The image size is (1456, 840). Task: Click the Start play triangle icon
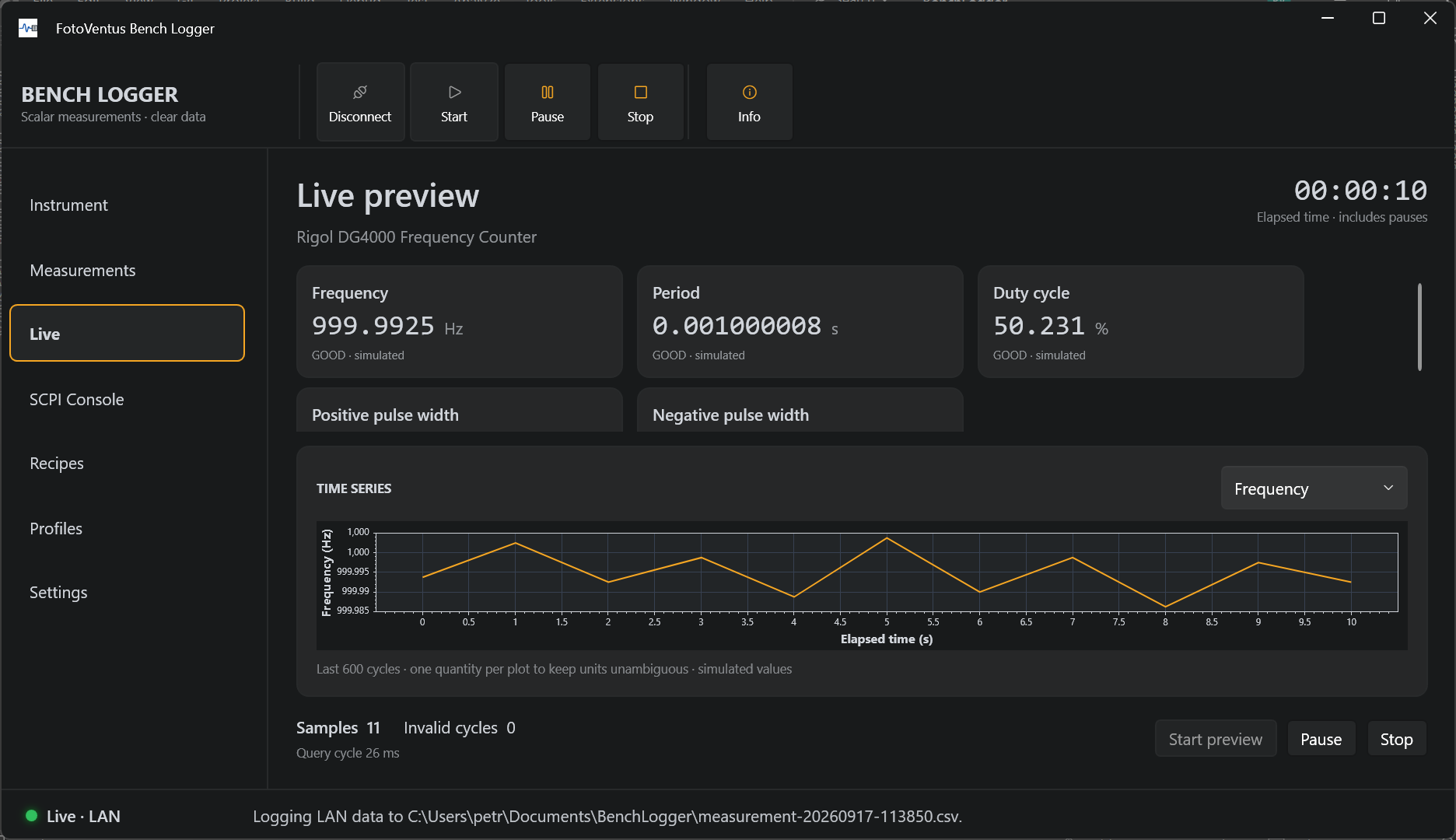pos(455,93)
